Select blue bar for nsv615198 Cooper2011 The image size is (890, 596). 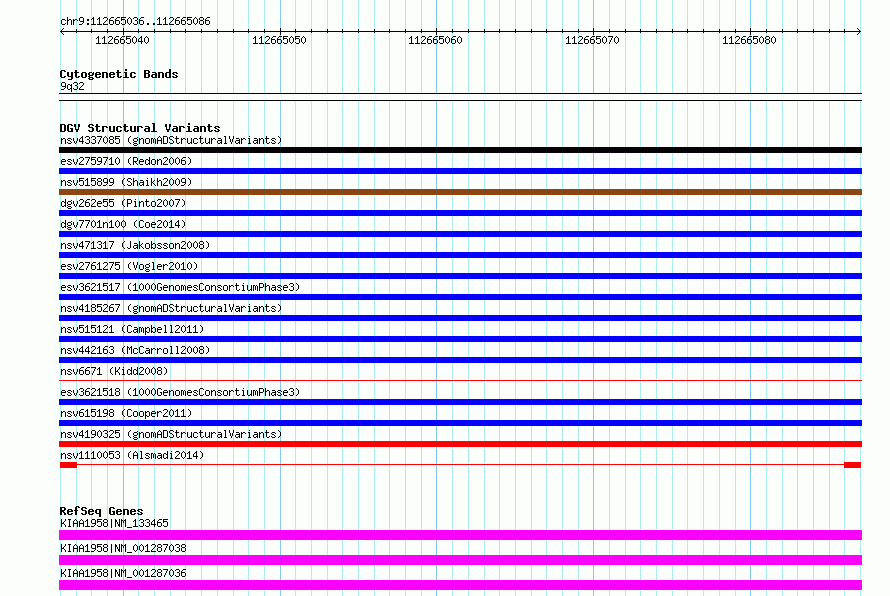(460, 423)
